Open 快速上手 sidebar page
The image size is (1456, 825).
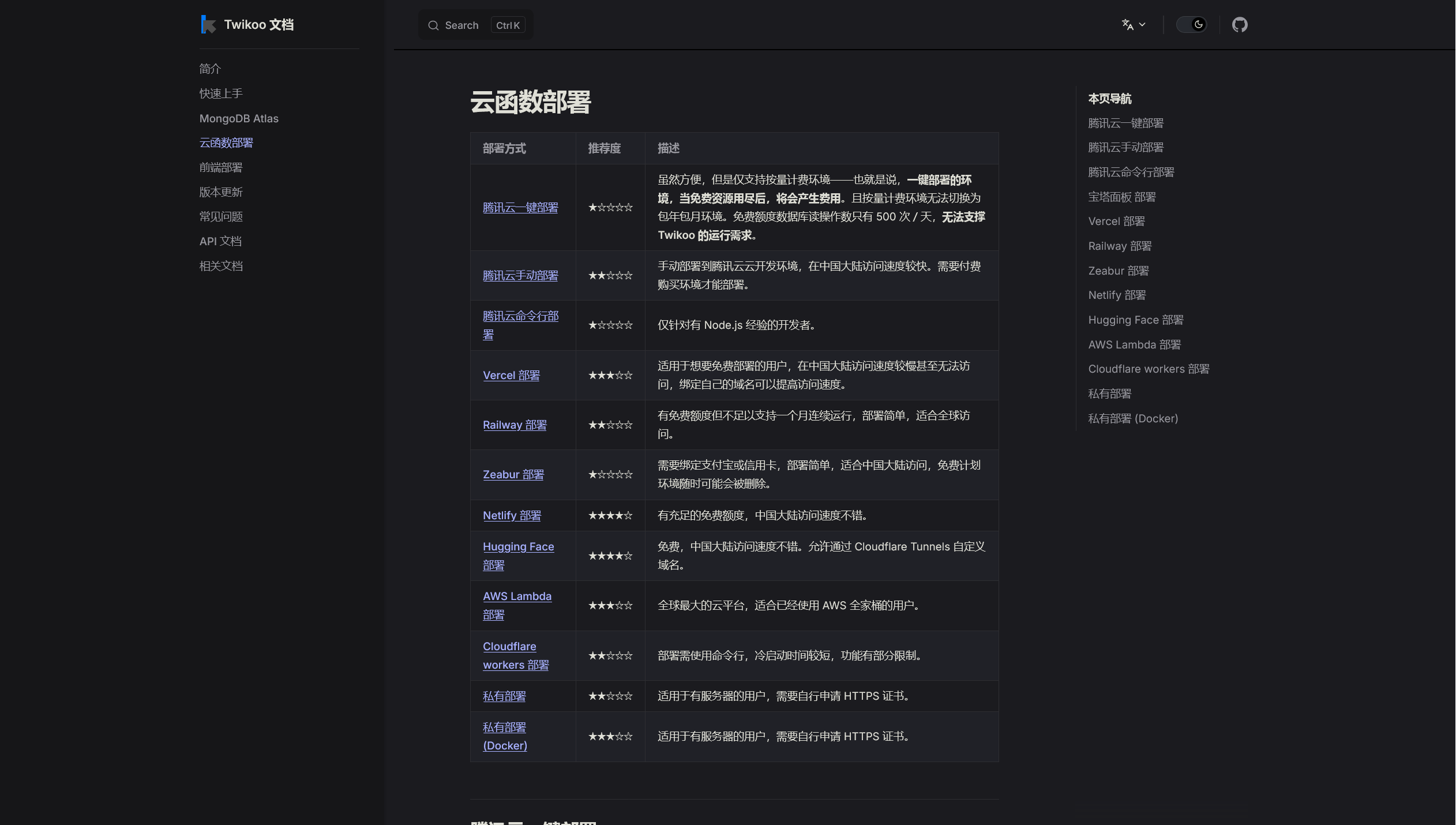(221, 93)
